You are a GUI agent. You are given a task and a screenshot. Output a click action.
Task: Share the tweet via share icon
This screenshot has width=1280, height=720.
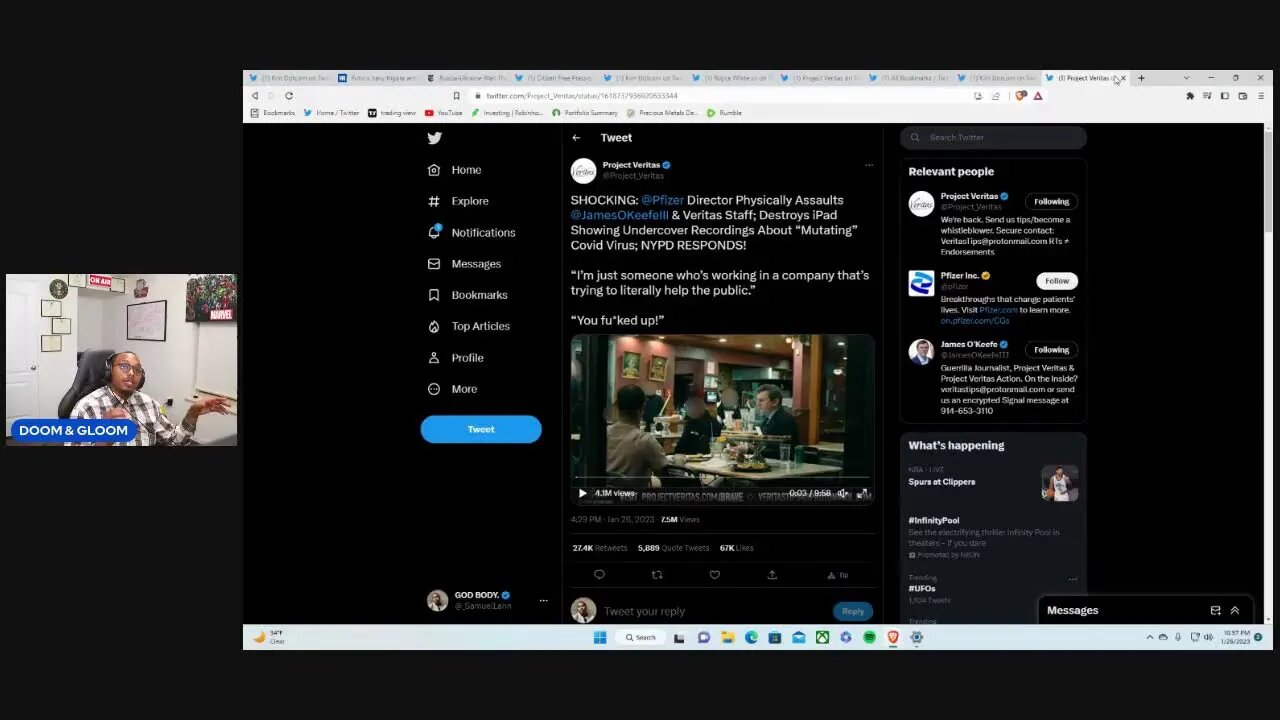772,574
